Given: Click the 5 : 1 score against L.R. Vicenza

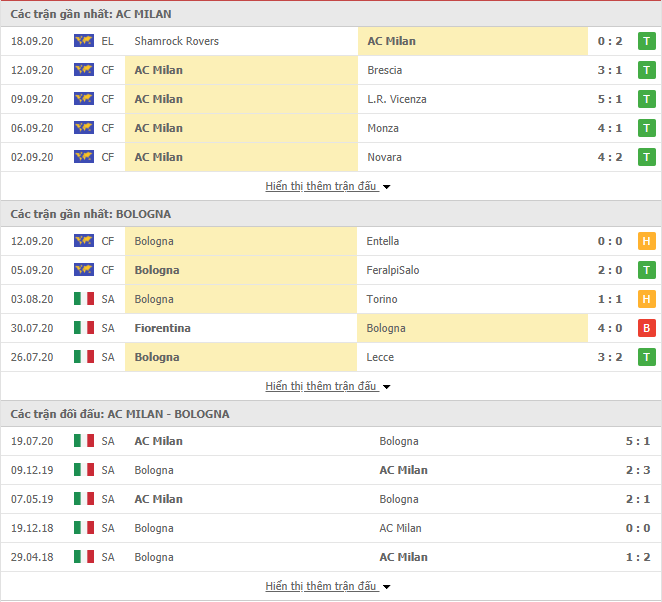Looking at the screenshot, I should point(610,99).
